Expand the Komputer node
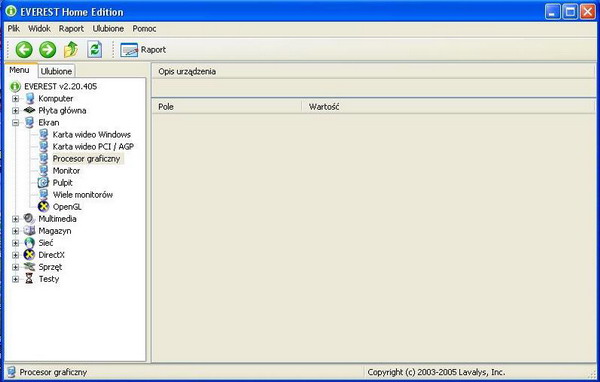The height and width of the screenshot is (382, 600). [x=15, y=99]
